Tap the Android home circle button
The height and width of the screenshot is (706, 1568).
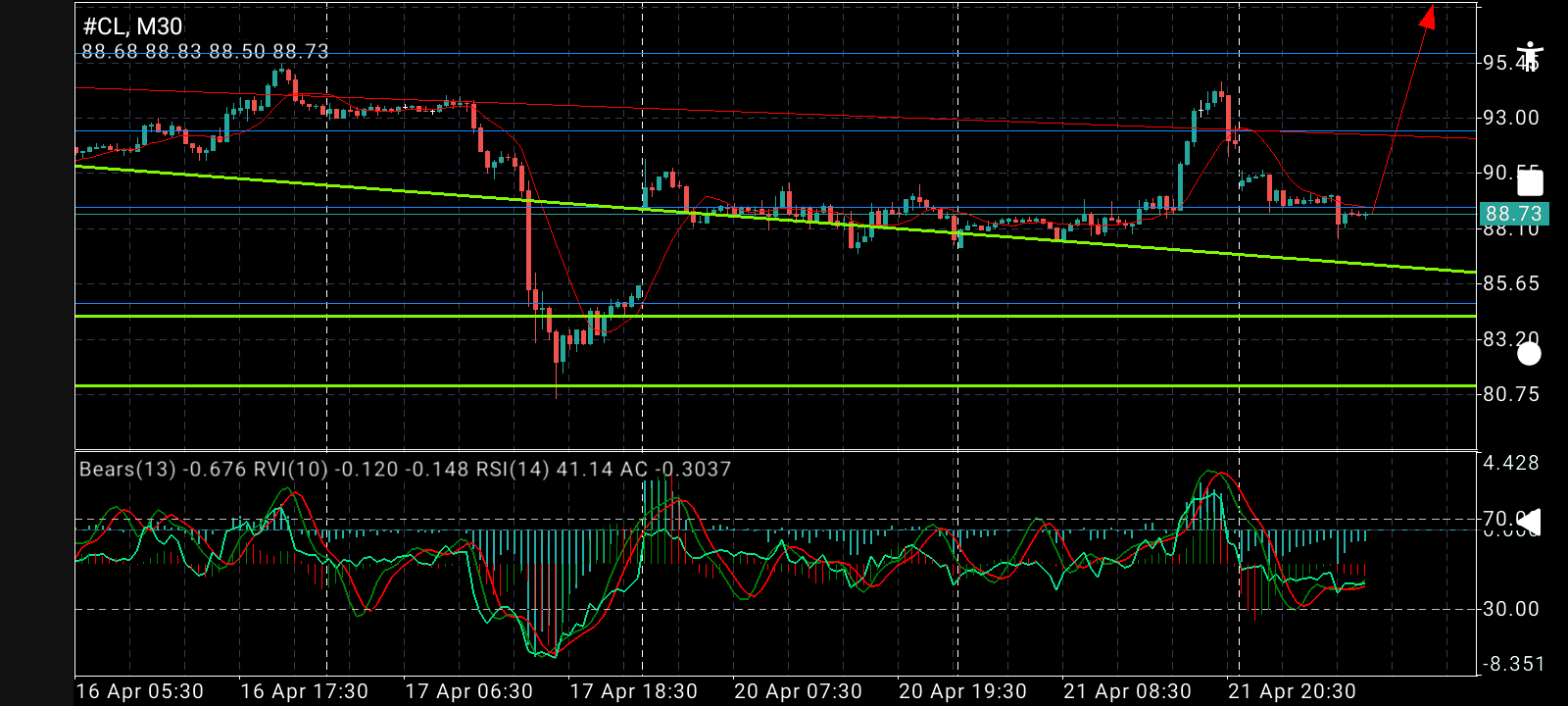pos(1529,353)
